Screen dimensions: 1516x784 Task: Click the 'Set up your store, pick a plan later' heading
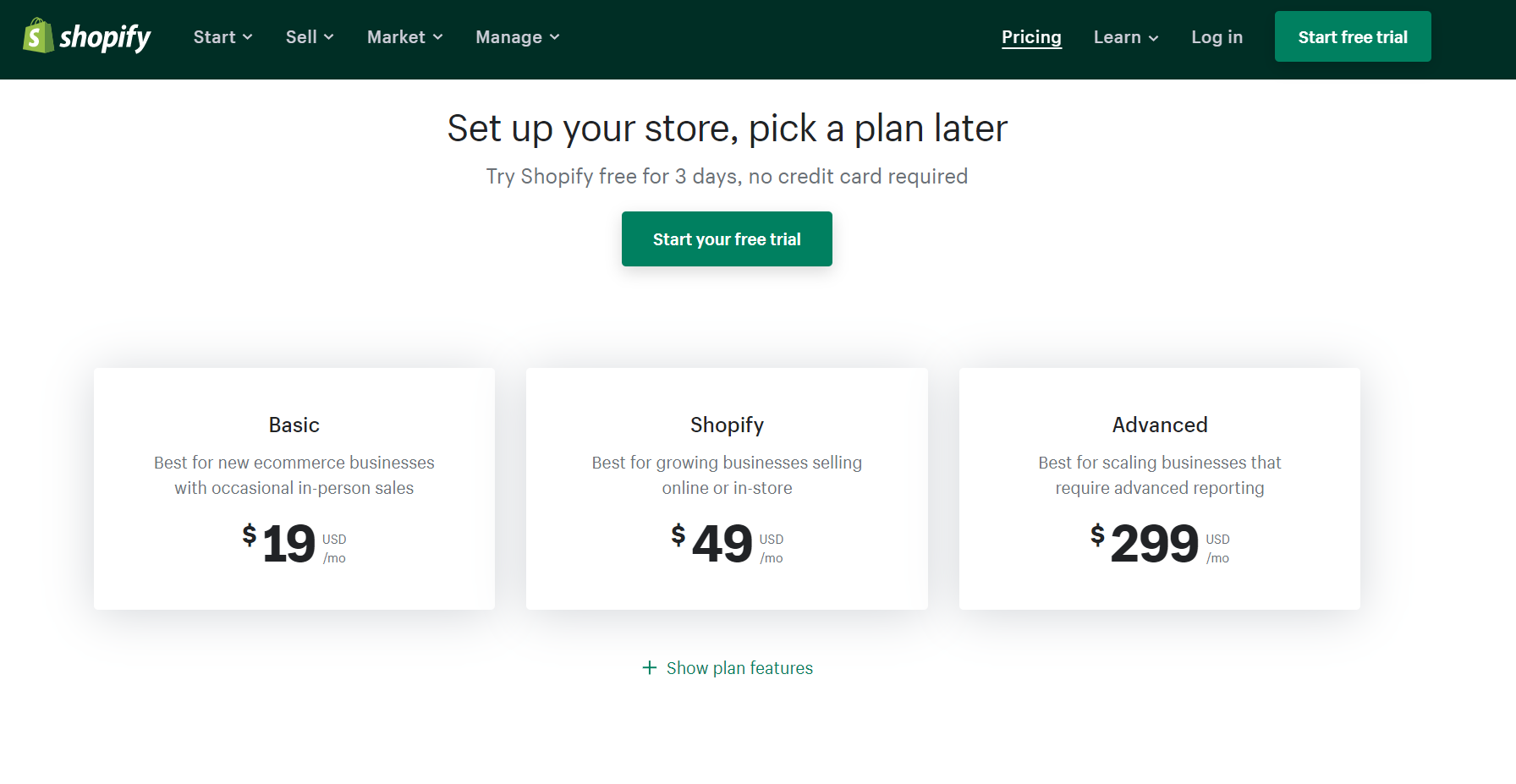[x=728, y=129]
